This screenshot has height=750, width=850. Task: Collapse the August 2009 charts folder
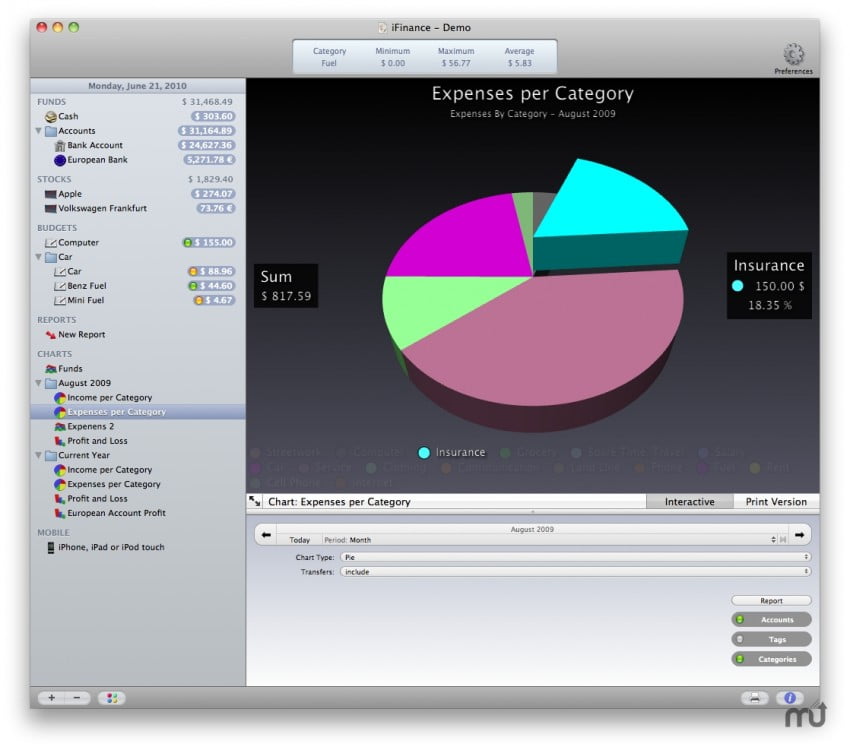point(39,383)
